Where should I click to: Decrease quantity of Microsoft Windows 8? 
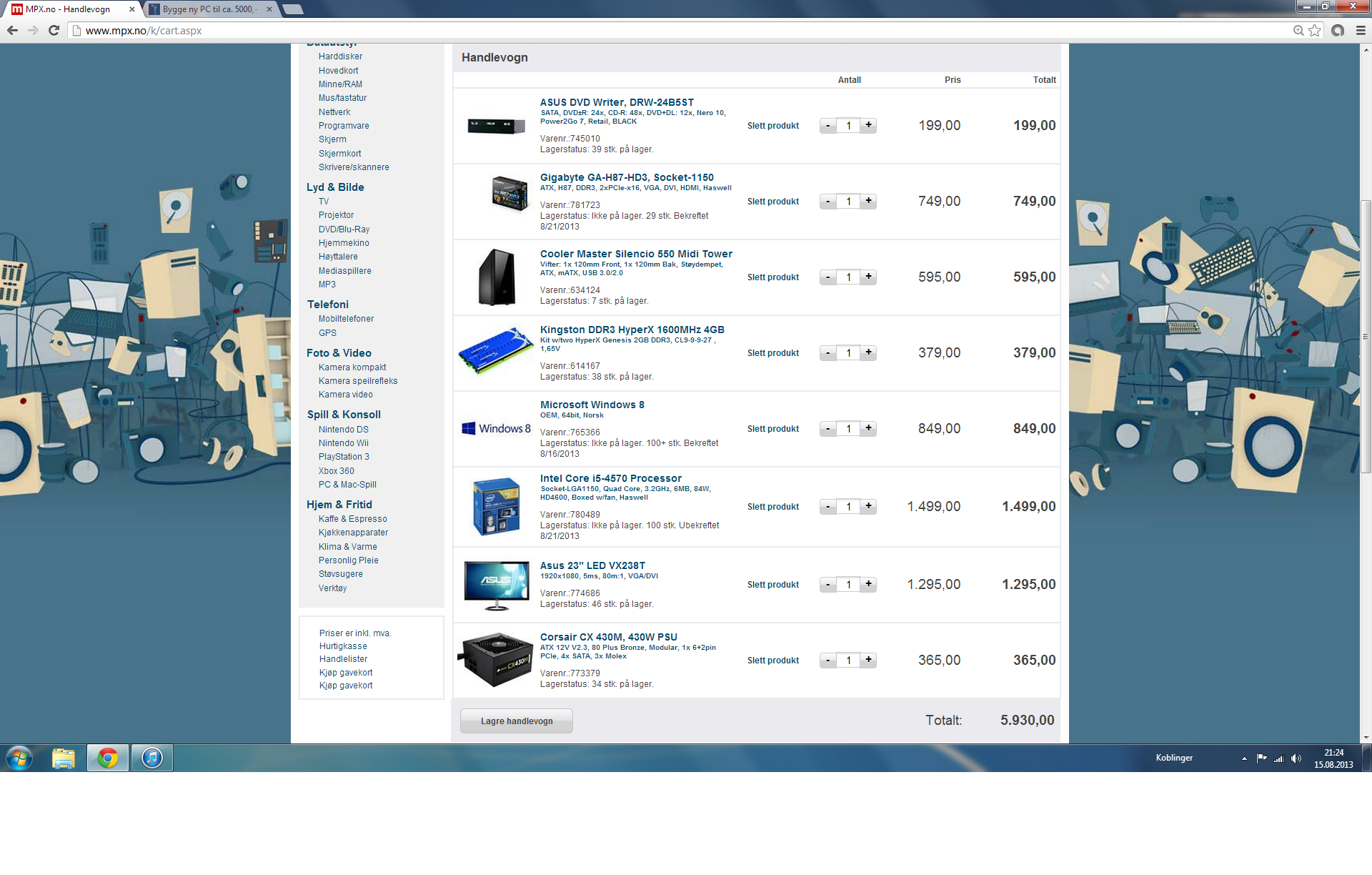[828, 429]
